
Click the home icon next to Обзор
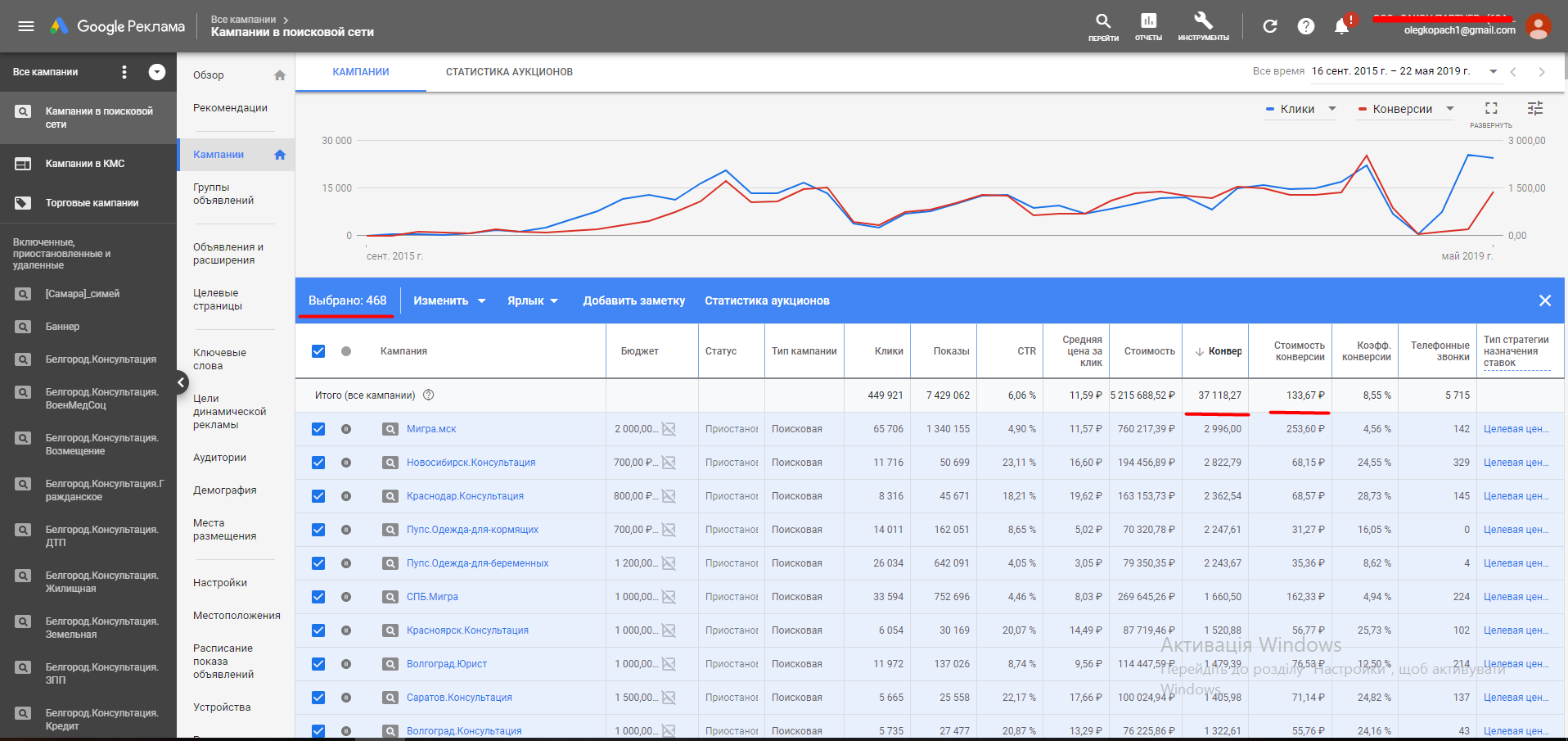click(x=280, y=75)
